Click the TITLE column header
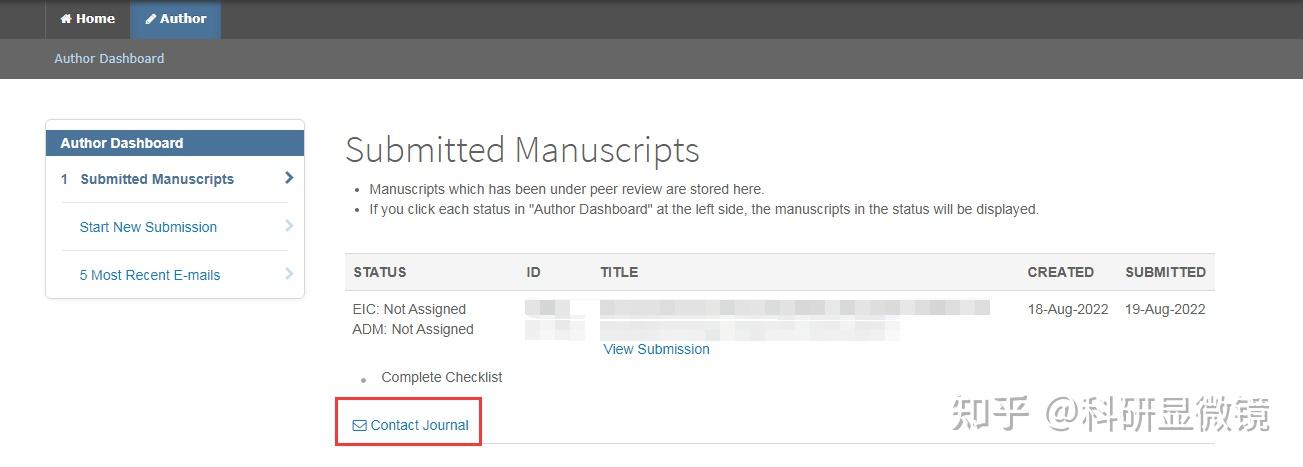This screenshot has width=1303, height=467. click(619, 272)
